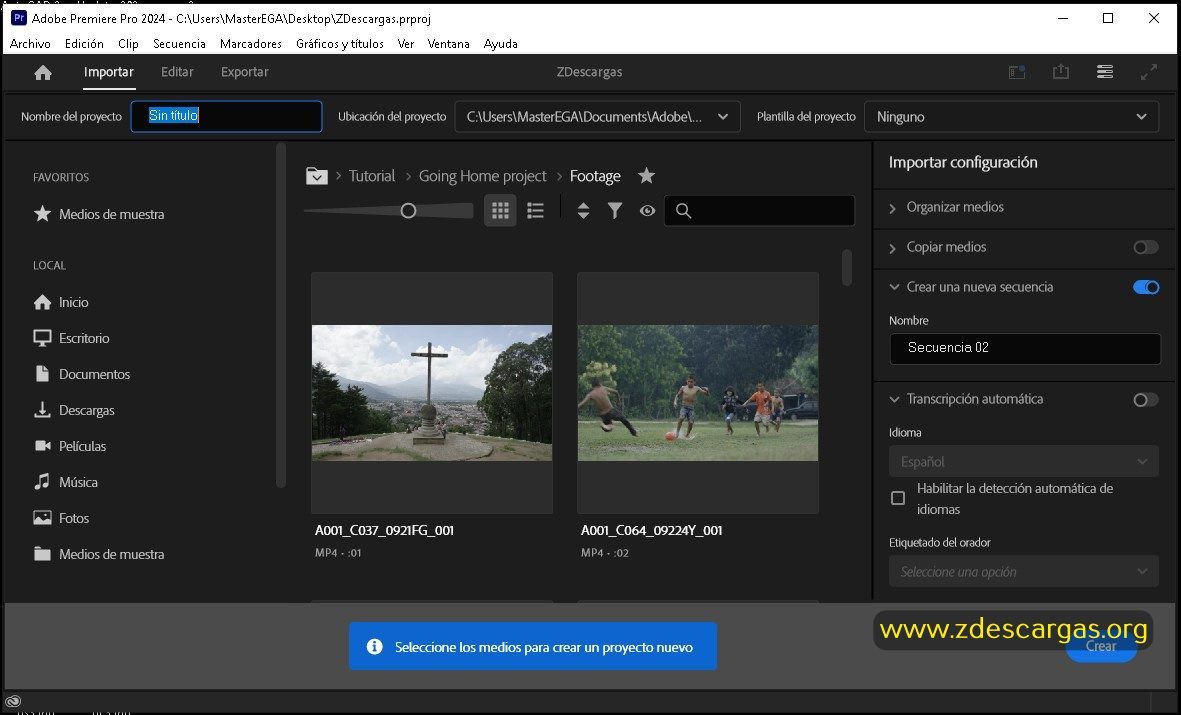
Task: Toggle the Copiar medios switch
Action: tap(1146, 247)
